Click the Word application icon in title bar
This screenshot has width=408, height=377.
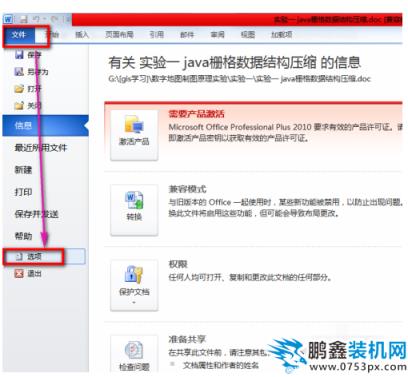8,19
